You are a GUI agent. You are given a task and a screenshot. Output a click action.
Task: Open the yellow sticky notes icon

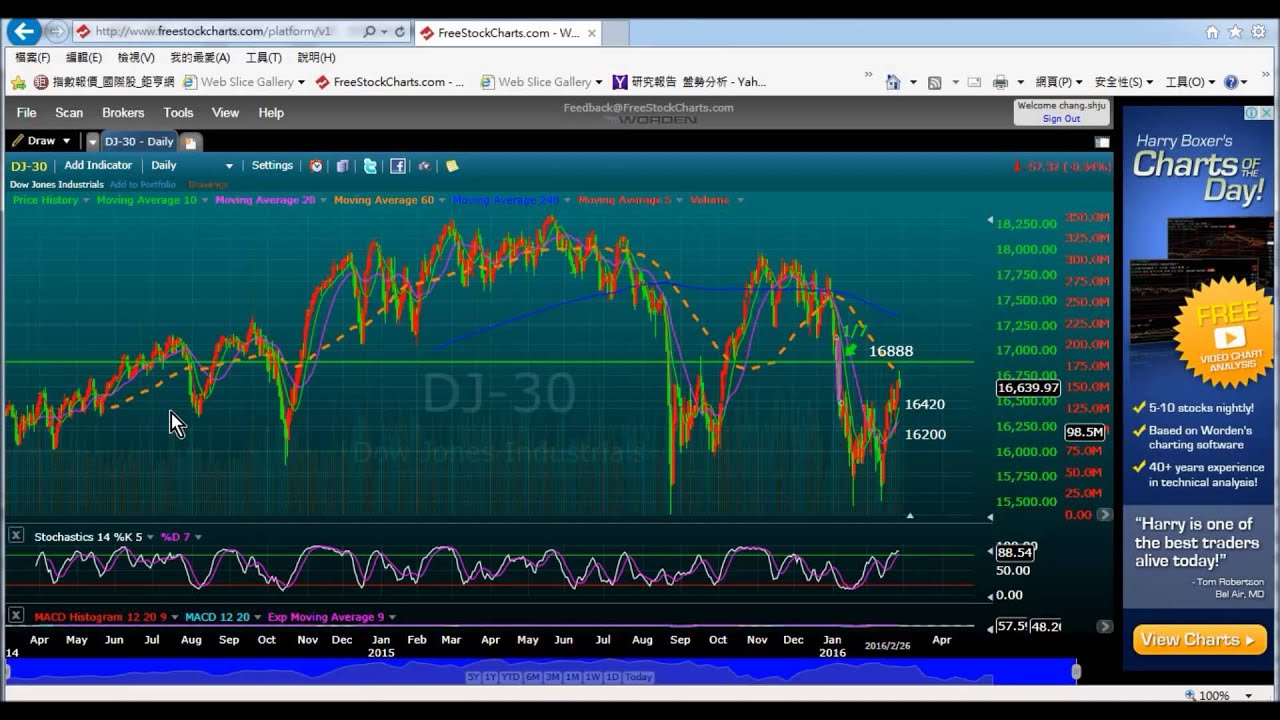(452, 166)
